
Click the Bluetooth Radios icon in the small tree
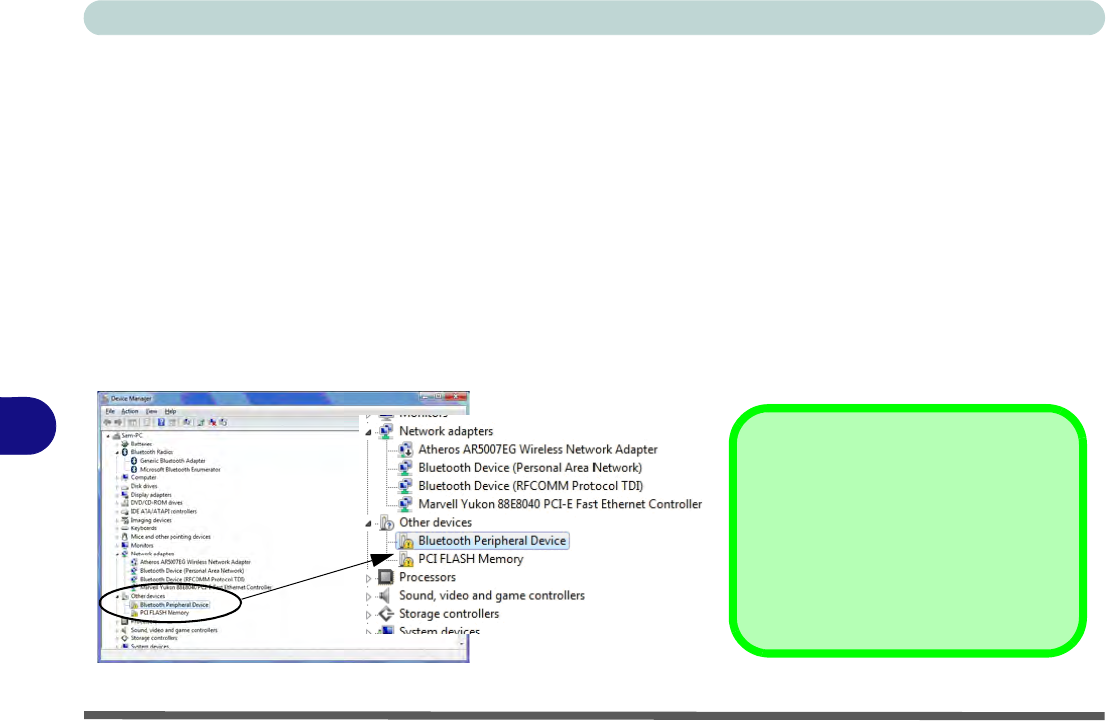tap(125, 452)
